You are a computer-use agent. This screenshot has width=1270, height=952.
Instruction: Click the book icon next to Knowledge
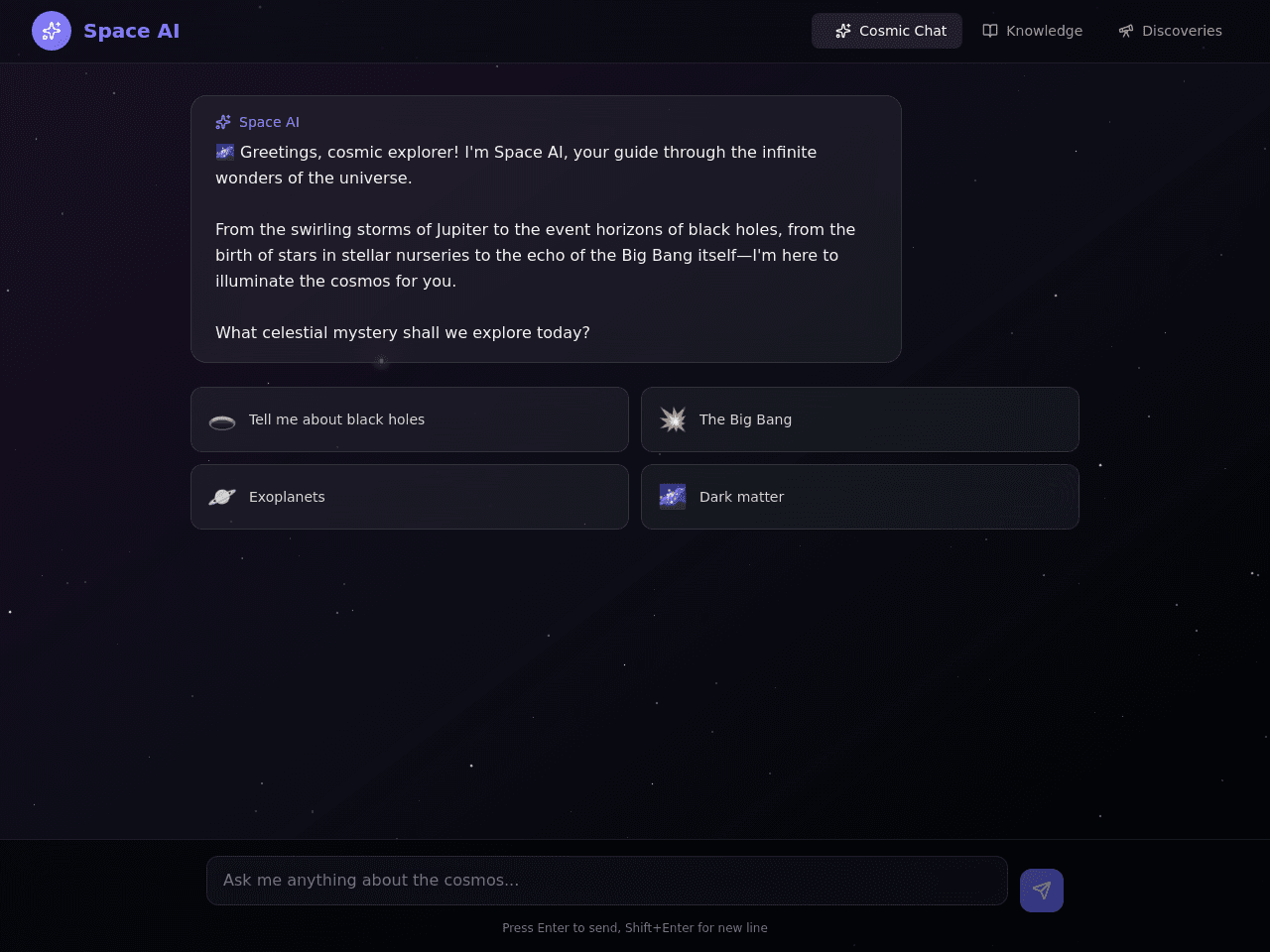pos(990,31)
